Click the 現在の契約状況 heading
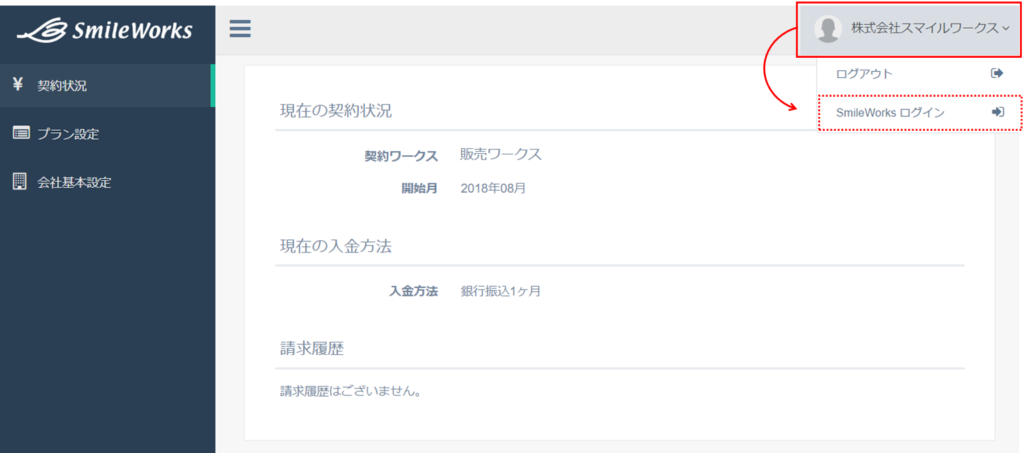This screenshot has height=453, width=1024. [336, 110]
